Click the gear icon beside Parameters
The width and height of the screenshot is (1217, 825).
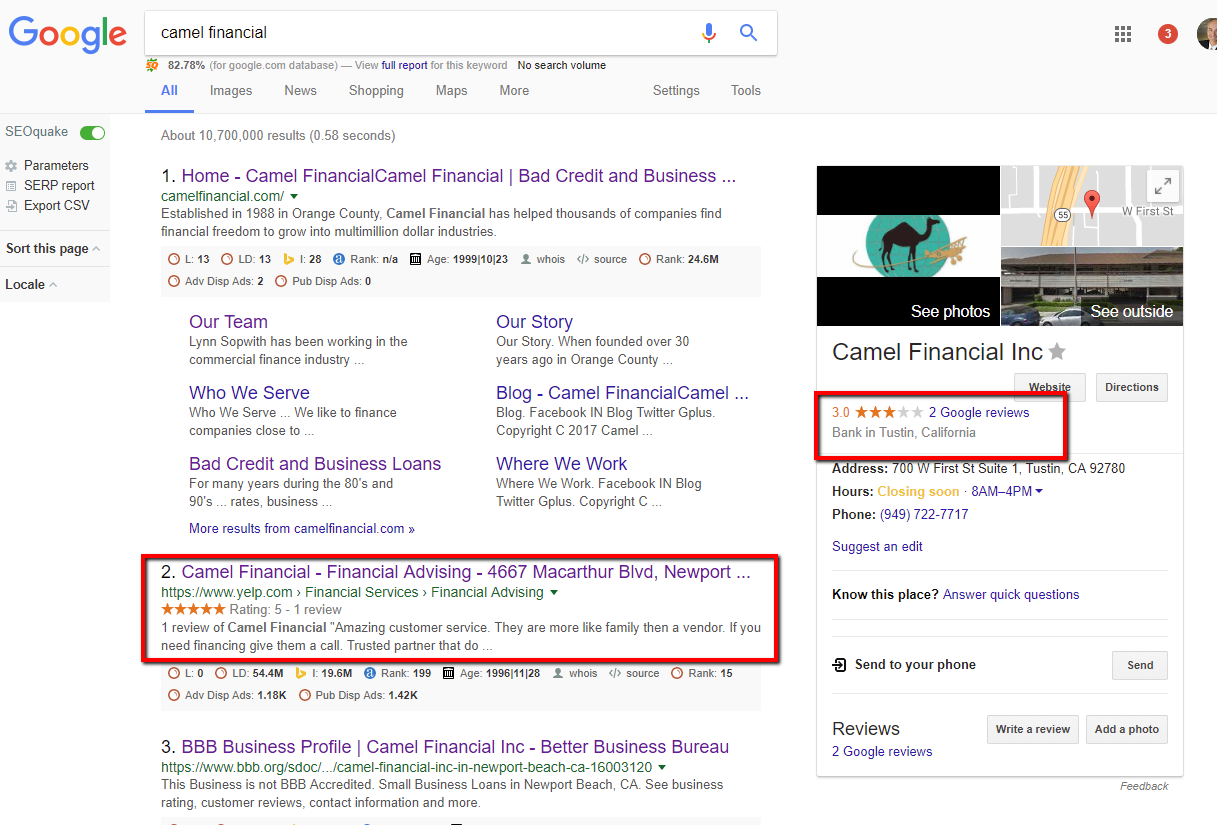(x=12, y=166)
